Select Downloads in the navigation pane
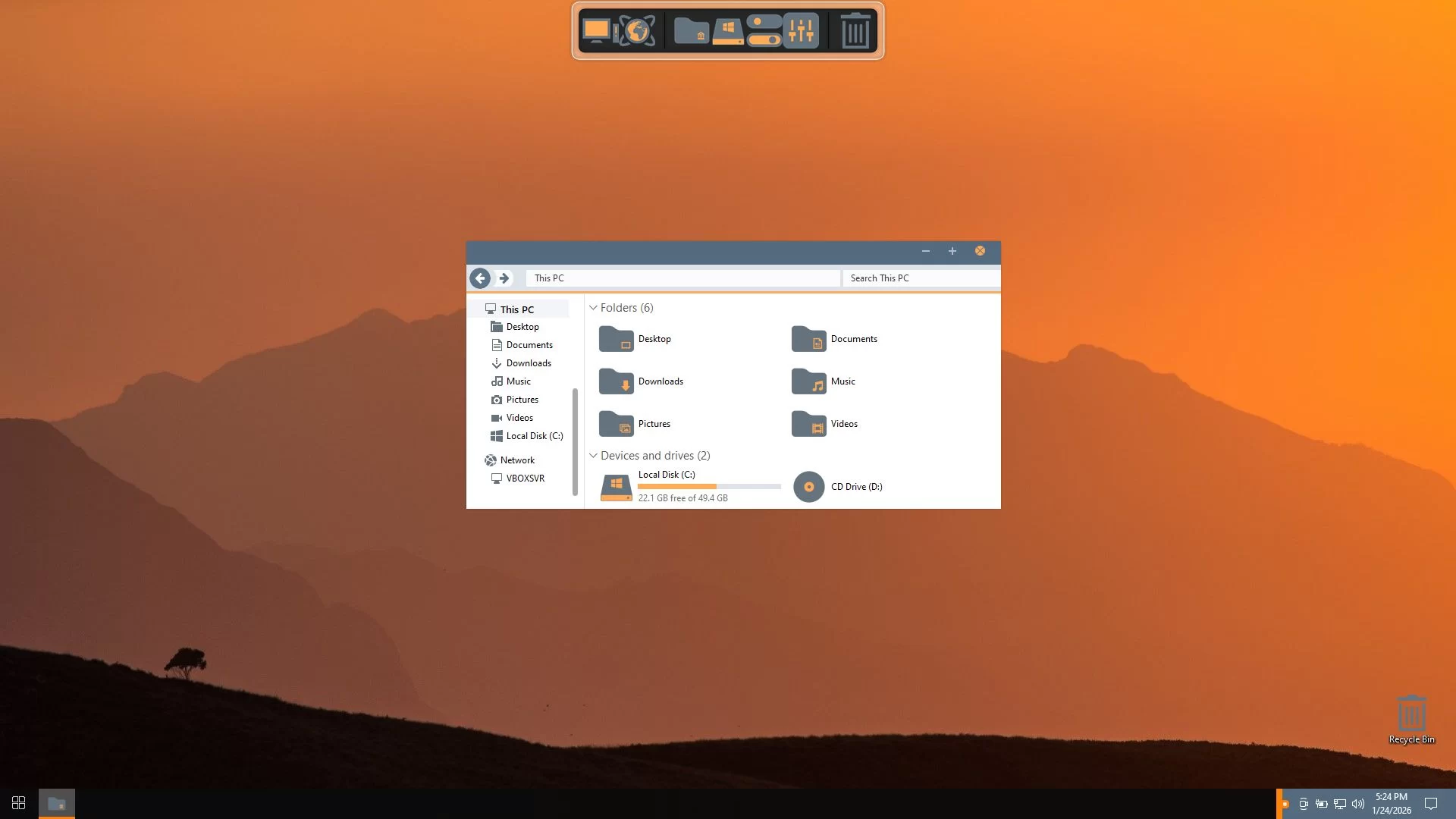This screenshot has height=819, width=1456. [529, 363]
